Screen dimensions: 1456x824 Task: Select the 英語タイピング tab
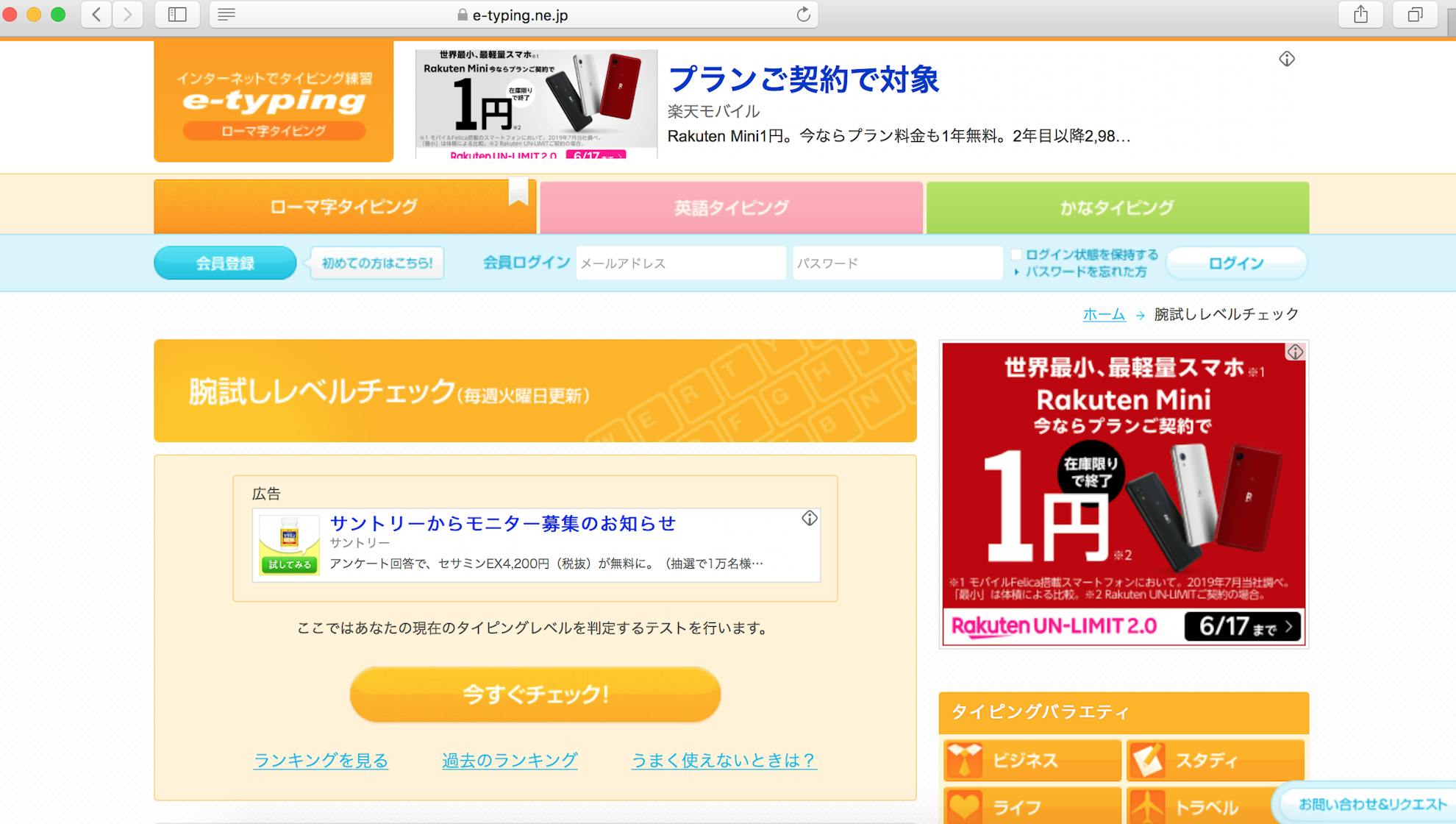pyautogui.click(x=731, y=207)
